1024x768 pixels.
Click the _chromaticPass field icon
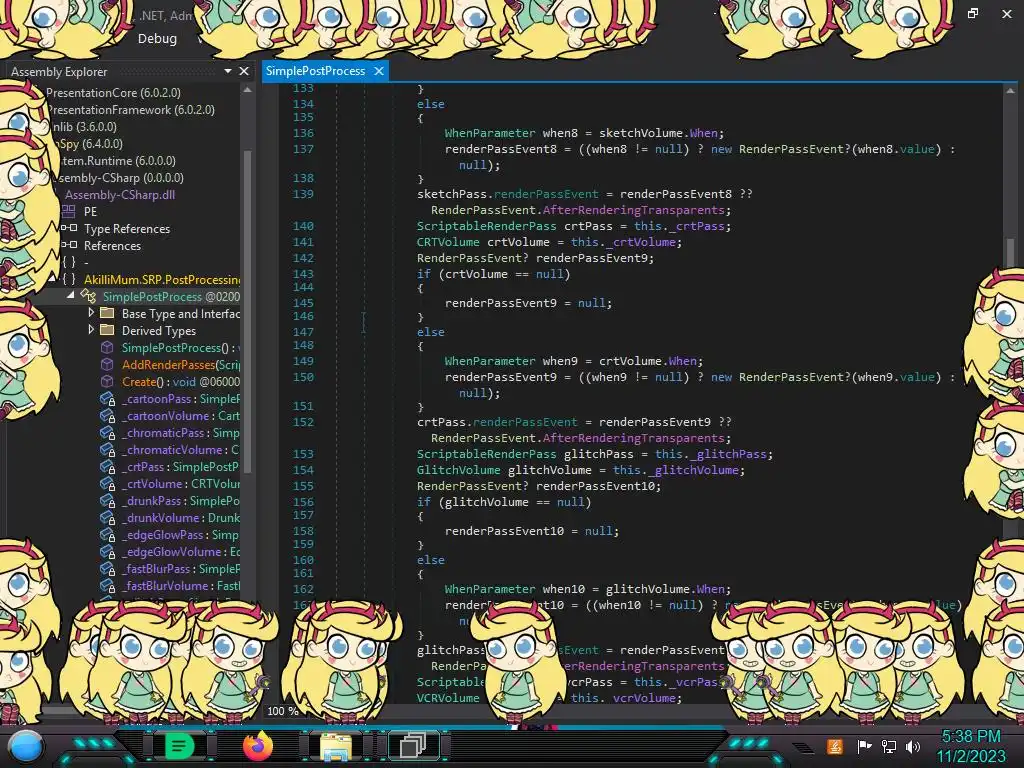click(108, 432)
